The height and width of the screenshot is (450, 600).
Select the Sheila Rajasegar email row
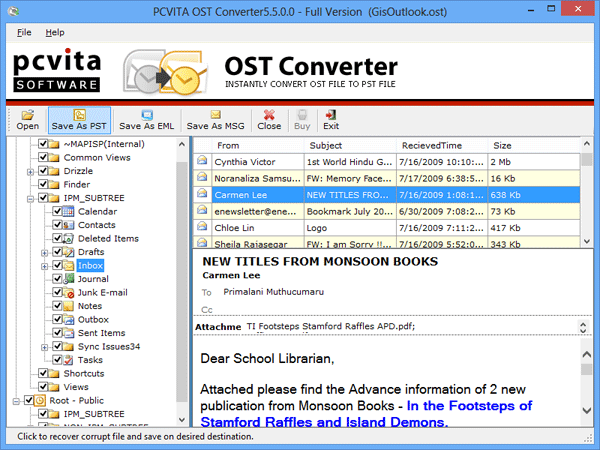(x=386, y=243)
